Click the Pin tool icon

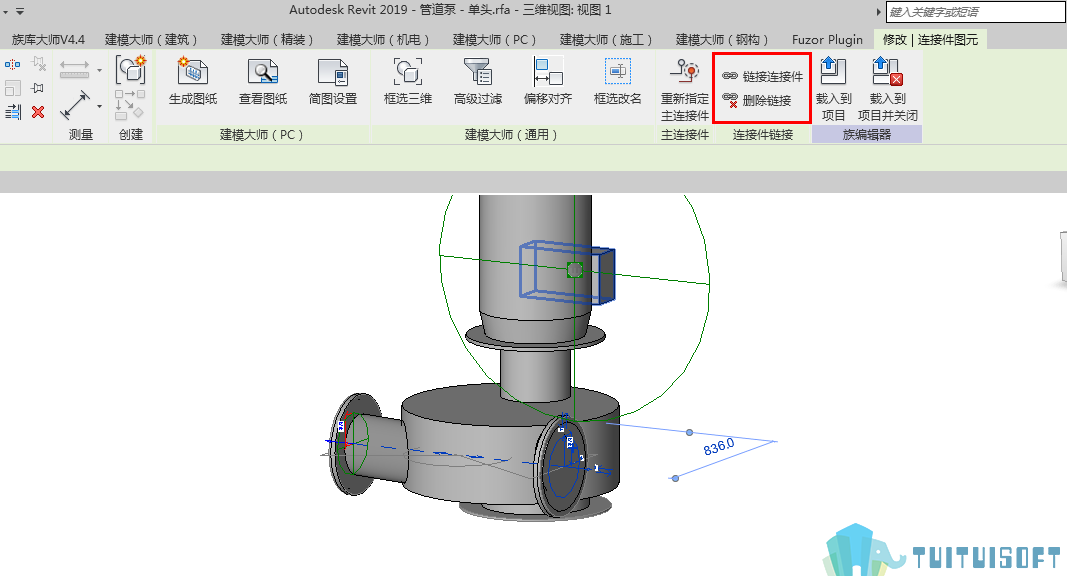pos(38,88)
